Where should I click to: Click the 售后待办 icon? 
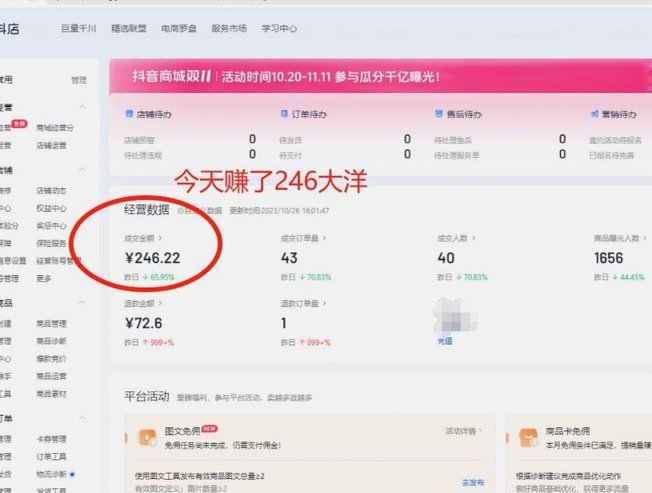coord(439,113)
